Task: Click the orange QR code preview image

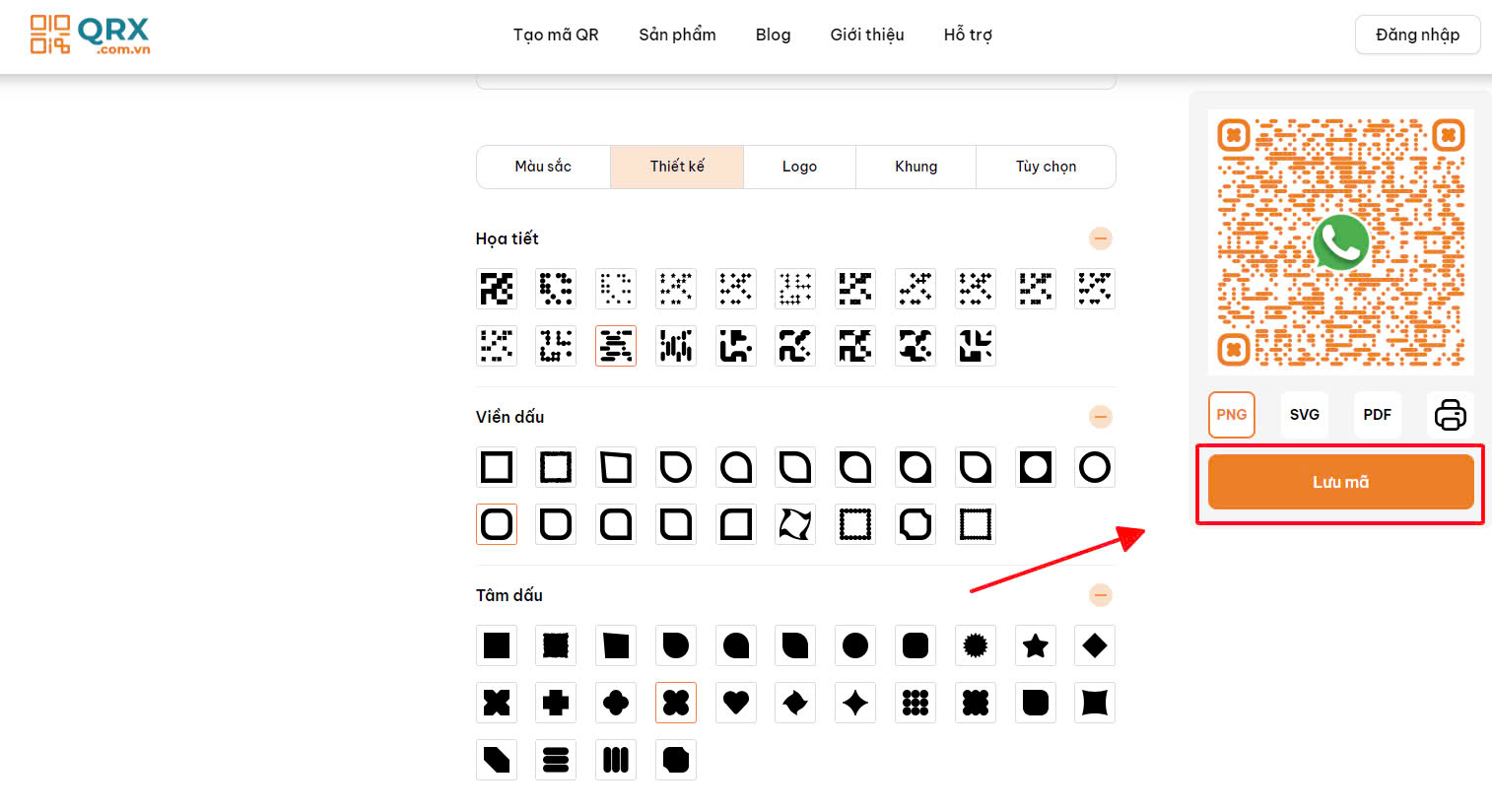Action: point(1341,242)
